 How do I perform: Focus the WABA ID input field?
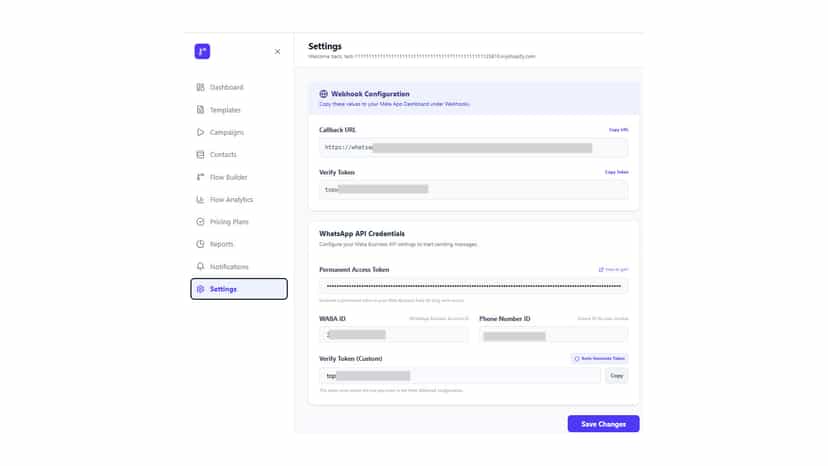tap(393, 334)
